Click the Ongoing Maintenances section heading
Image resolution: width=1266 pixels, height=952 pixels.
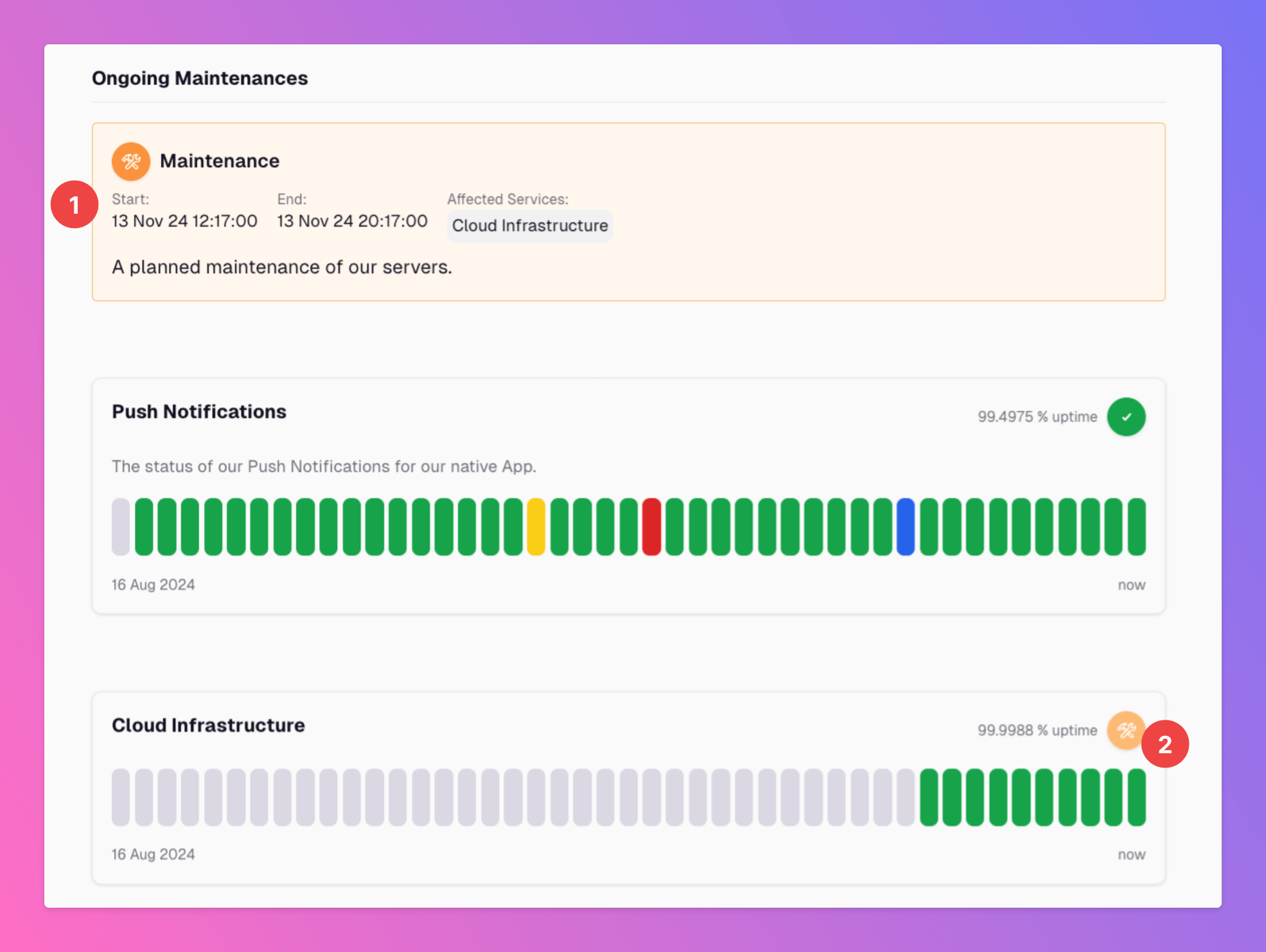[199, 78]
